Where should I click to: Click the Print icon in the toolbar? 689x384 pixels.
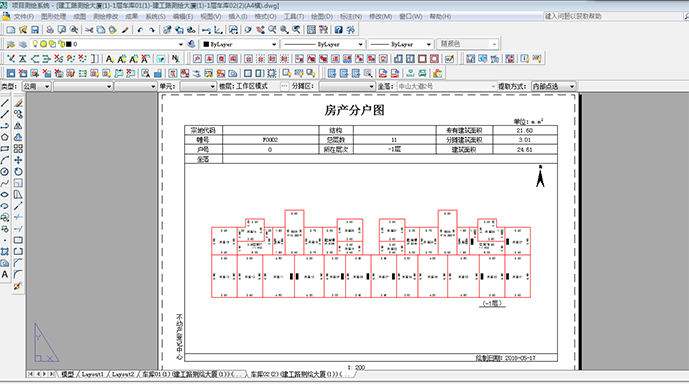pyautogui.click(x=50, y=30)
